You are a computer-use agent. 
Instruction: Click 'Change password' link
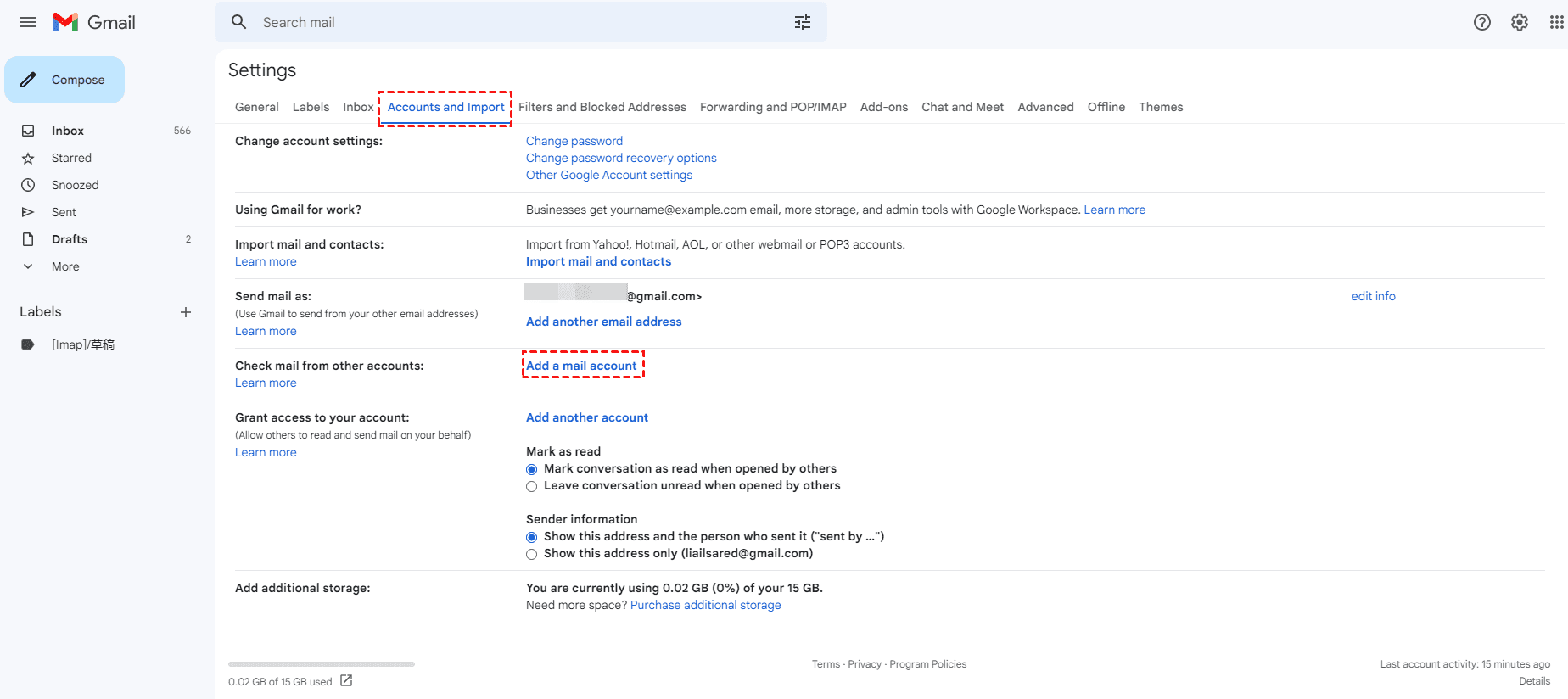574,141
